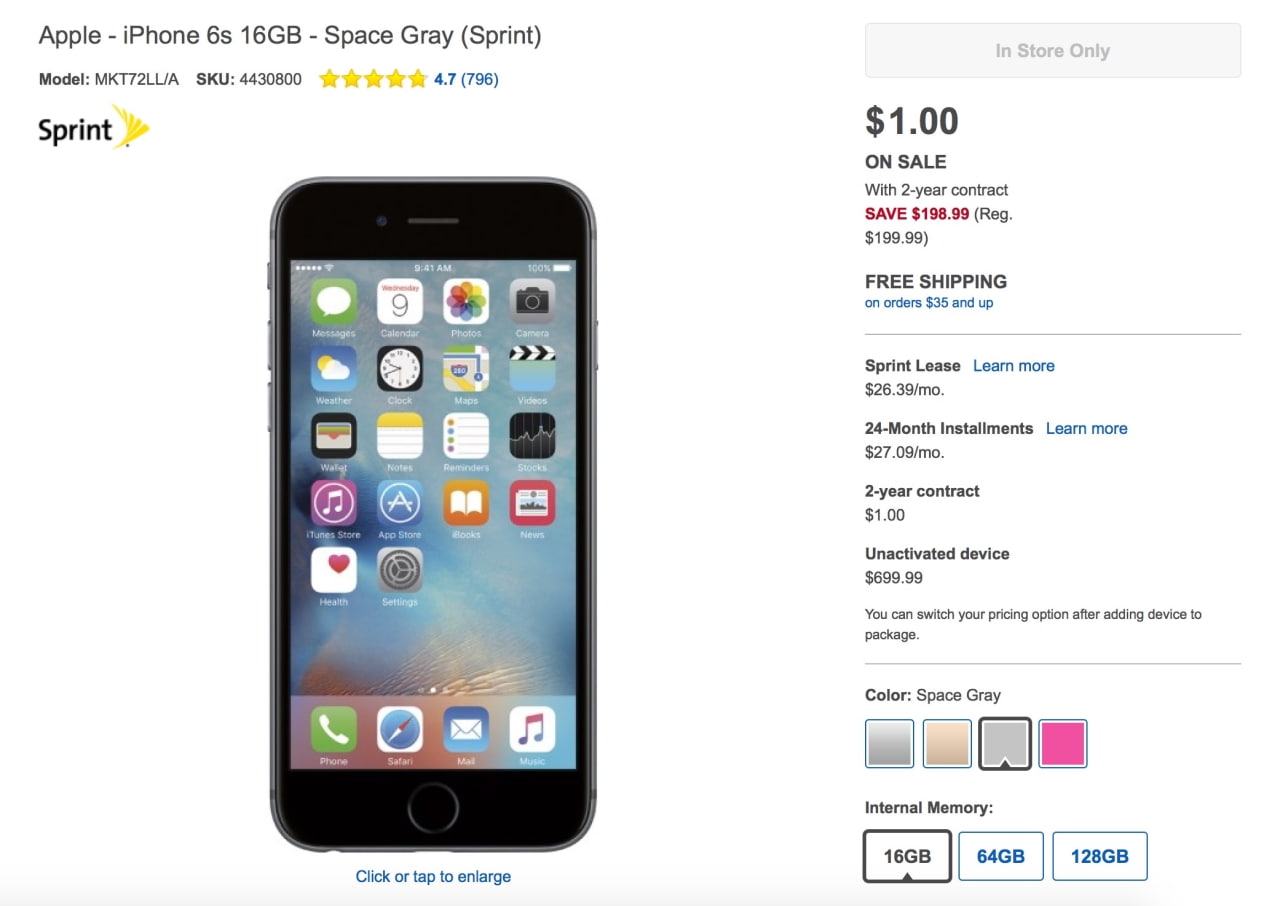Click the Sprint Lease pricing option
Screen dimensions: 1280x906
coord(913,366)
